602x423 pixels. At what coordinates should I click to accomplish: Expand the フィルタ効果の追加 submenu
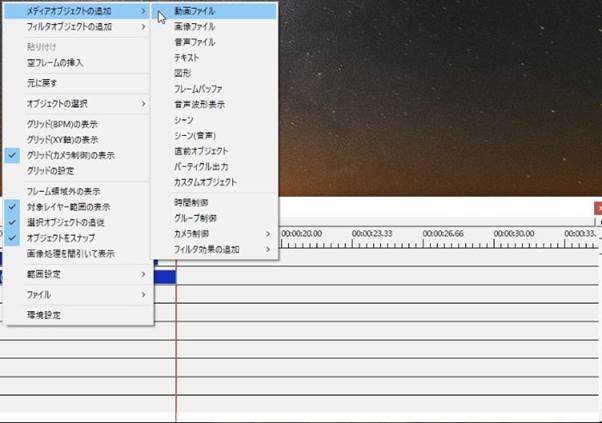[207, 249]
